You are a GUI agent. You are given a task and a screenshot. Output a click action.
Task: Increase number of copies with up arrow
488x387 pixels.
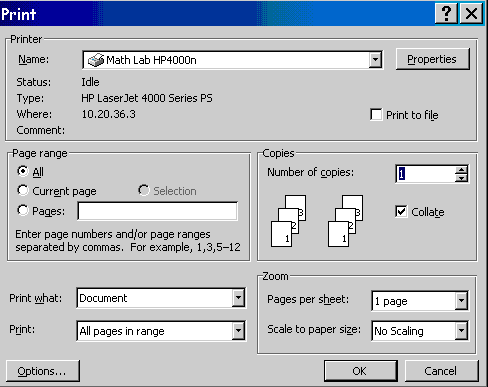[461, 170]
